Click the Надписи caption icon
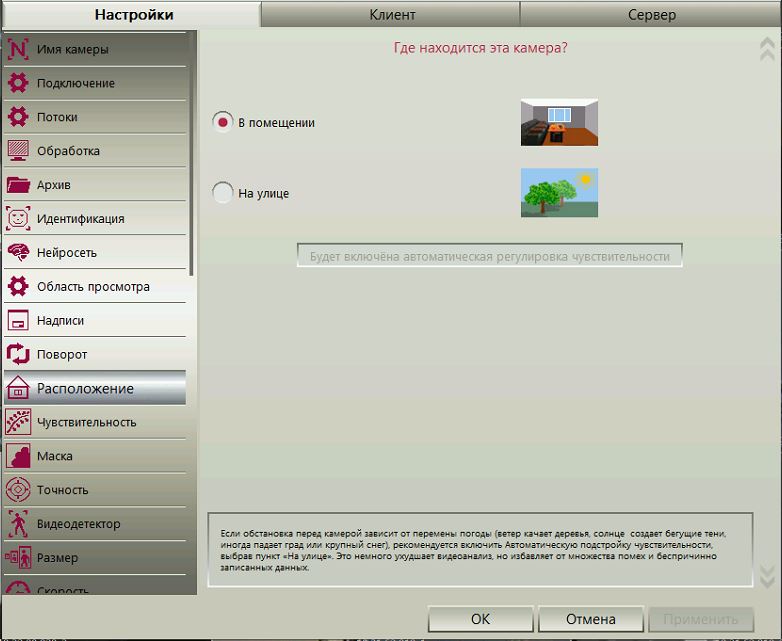Screen dimensions: 782x641 pos(18,321)
